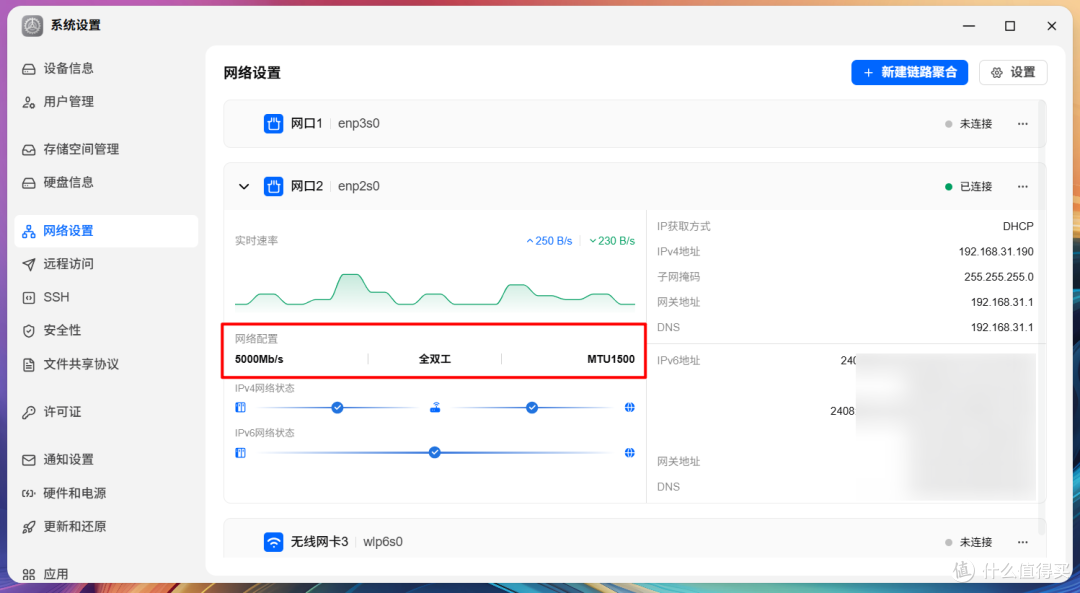Click the system settings app icon
Image resolution: width=1080 pixels, height=593 pixels.
tap(32, 26)
